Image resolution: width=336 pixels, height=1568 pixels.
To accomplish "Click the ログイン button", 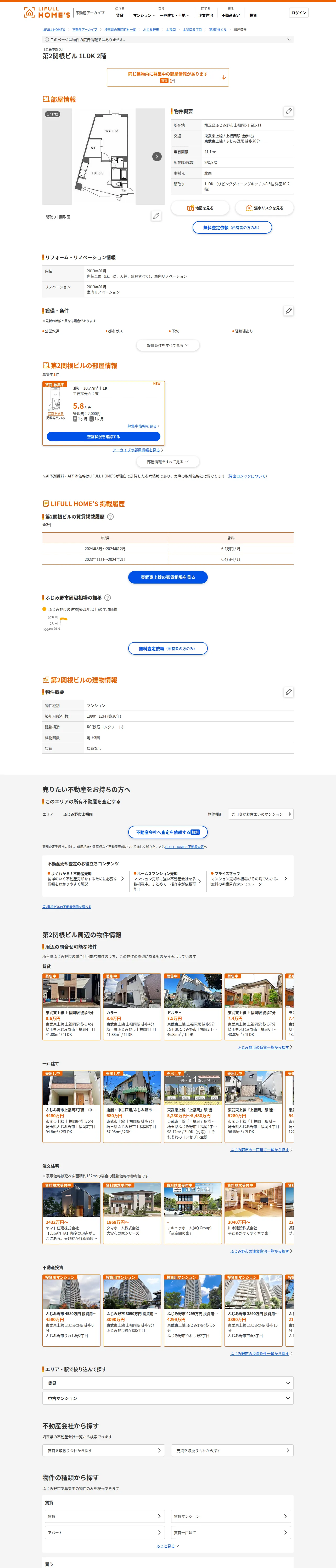I will (299, 13).
